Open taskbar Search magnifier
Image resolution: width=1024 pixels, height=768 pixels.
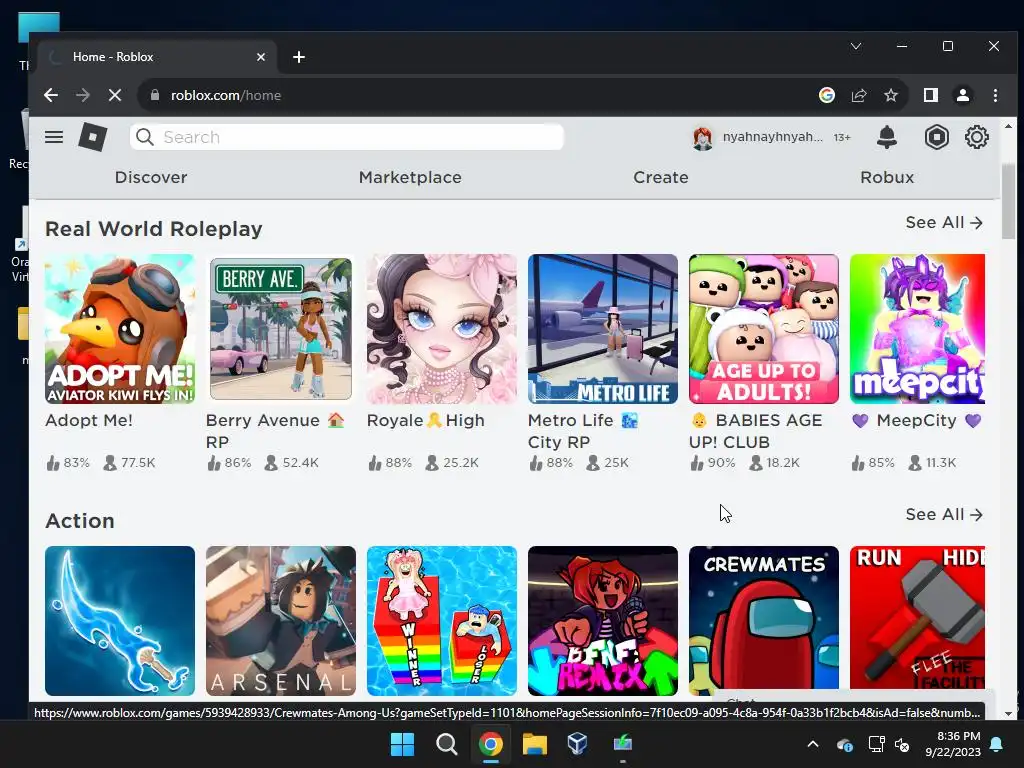click(447, 744)
